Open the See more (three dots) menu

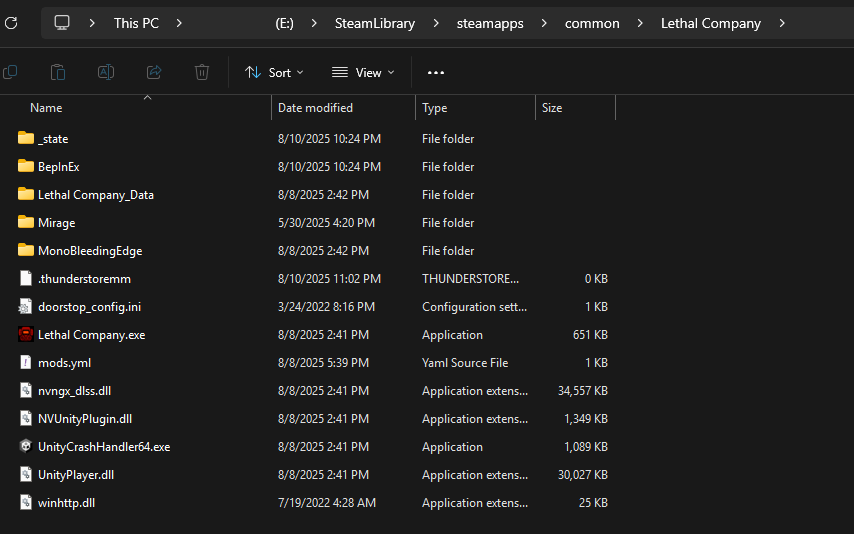click(436, 72)
